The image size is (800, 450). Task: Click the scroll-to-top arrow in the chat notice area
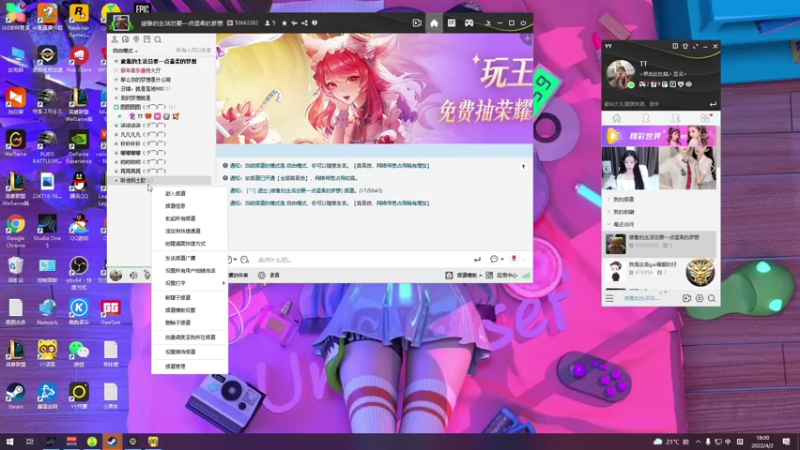click(523, 166)
